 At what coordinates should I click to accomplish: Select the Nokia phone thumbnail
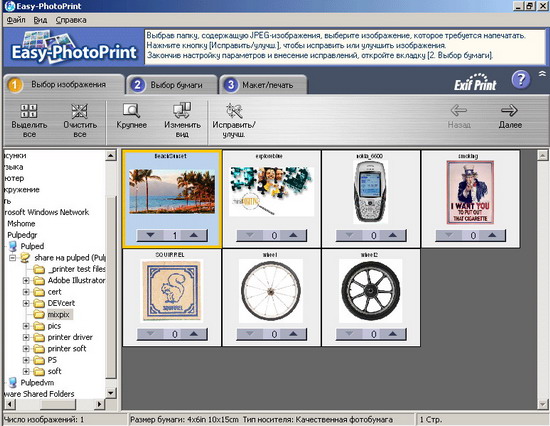370,192
